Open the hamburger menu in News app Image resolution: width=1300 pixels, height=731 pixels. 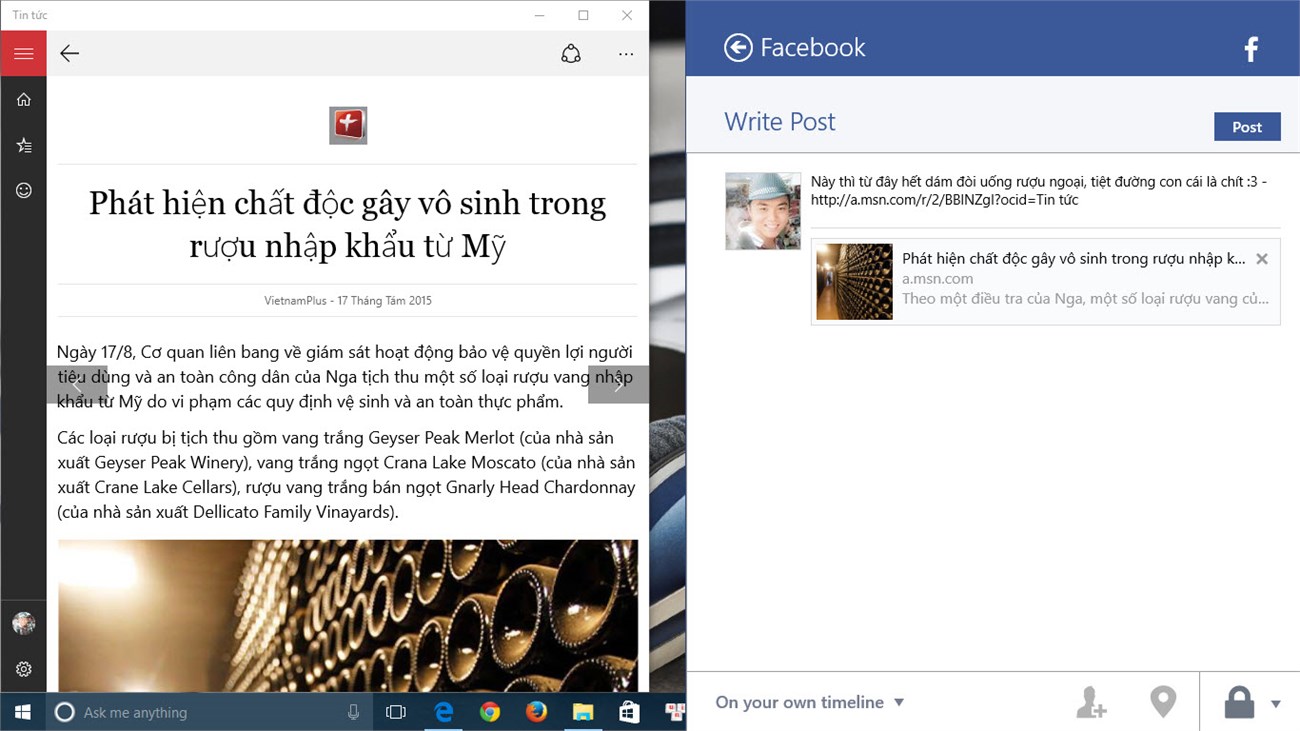pyautogui.click(x=23, y=53)
